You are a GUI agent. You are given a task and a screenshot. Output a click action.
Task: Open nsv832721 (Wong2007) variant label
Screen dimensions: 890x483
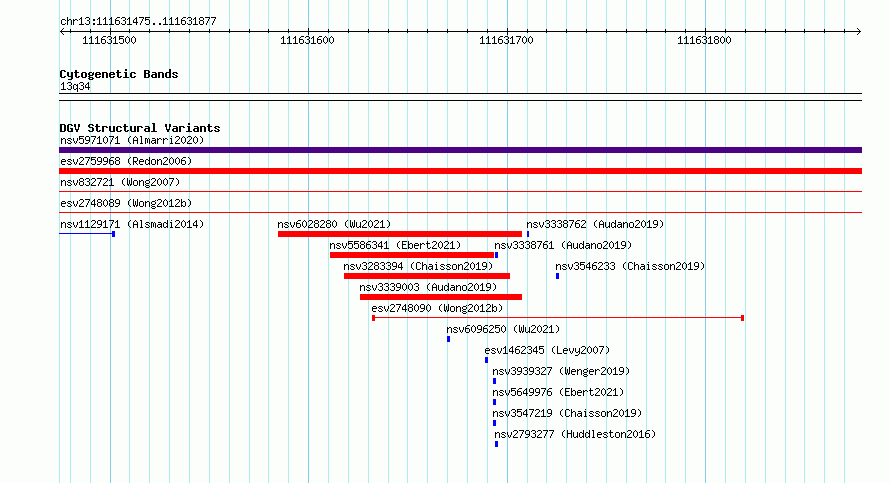[120, 182]
